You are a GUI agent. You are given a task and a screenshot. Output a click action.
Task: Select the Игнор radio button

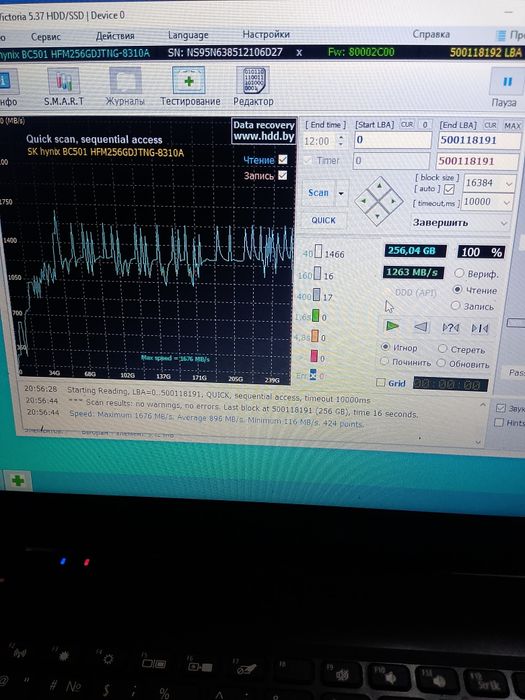(x=385, y=347)
